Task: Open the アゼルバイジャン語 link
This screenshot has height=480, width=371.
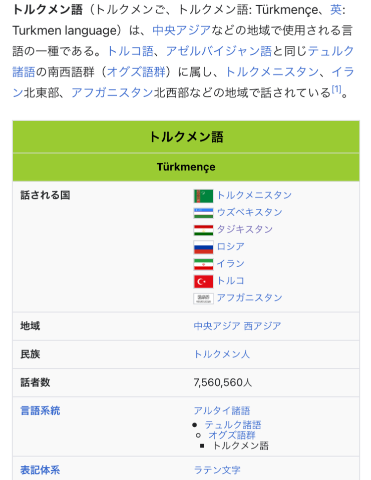Action: coord(219,51)
